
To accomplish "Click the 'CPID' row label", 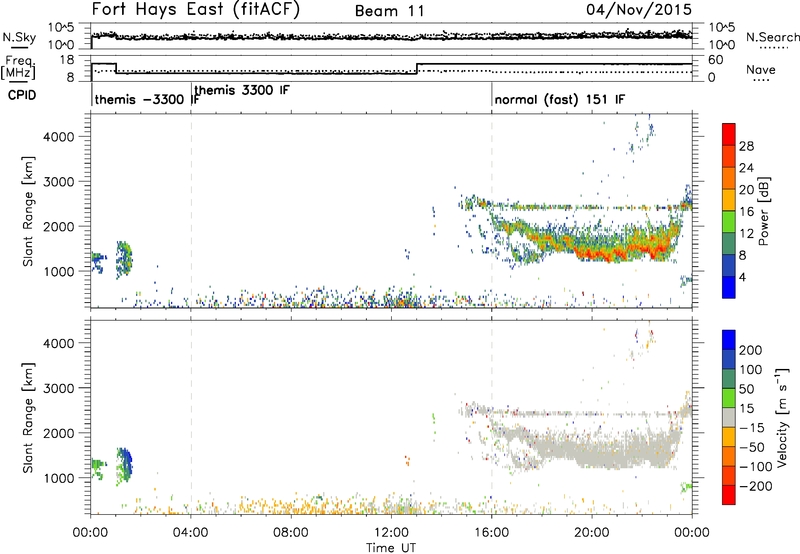I will pos(22,95).
